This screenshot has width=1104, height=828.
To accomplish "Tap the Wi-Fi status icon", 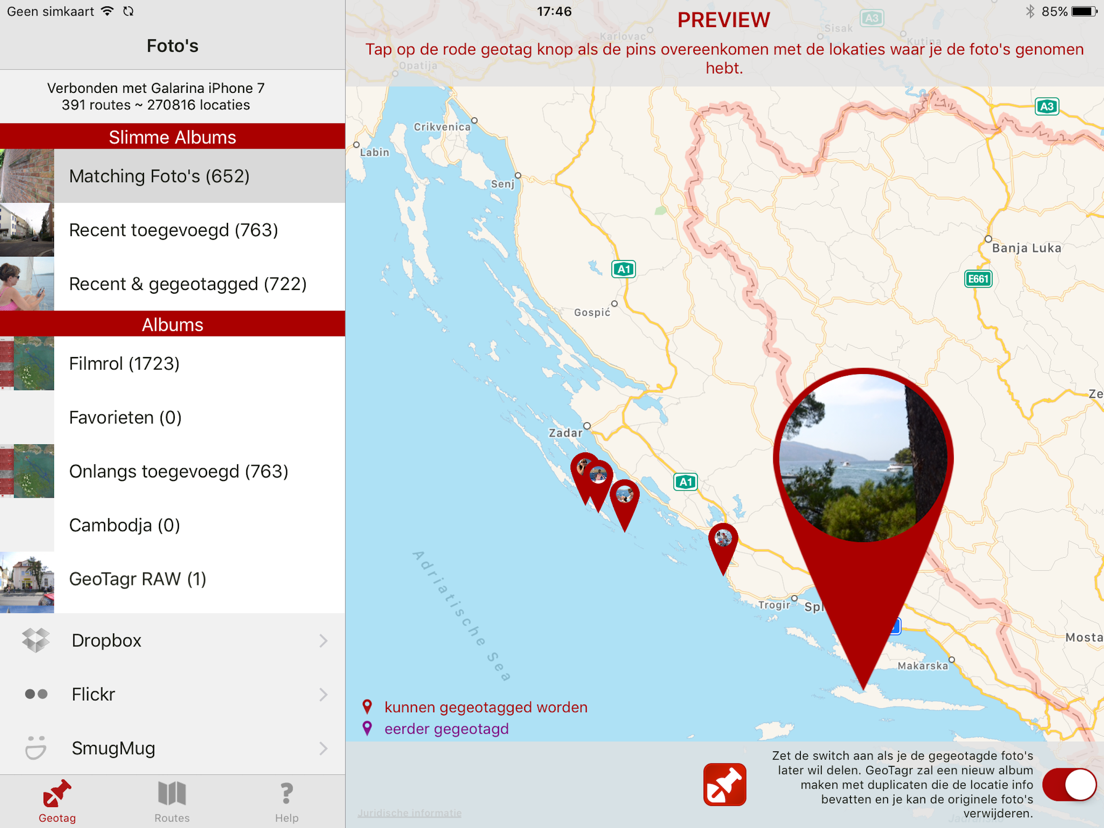I will click(x=107, y=11).
